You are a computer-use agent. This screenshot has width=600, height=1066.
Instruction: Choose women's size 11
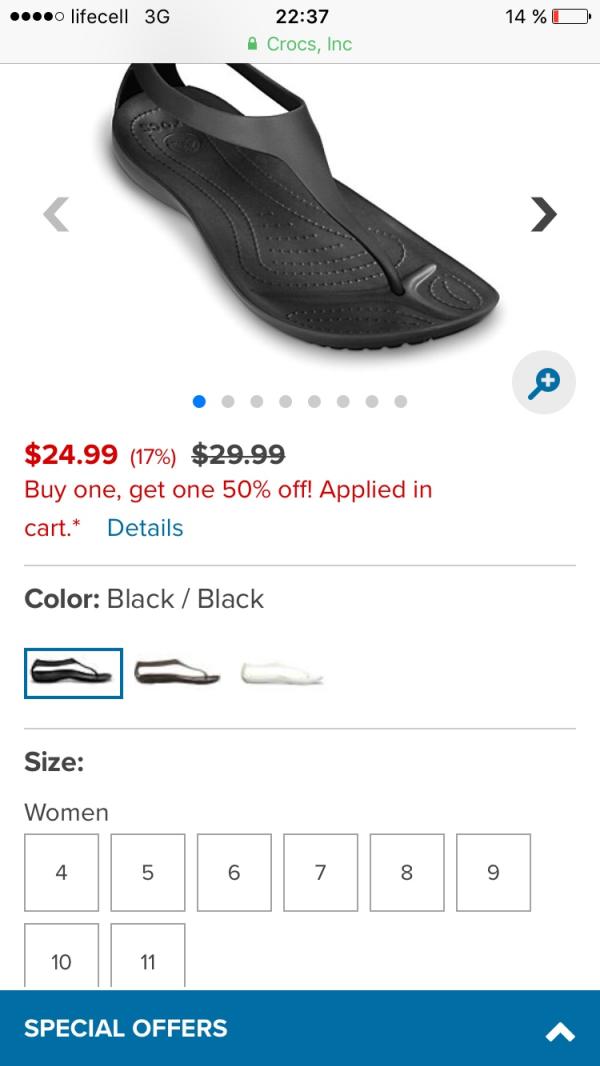(148, 962)
